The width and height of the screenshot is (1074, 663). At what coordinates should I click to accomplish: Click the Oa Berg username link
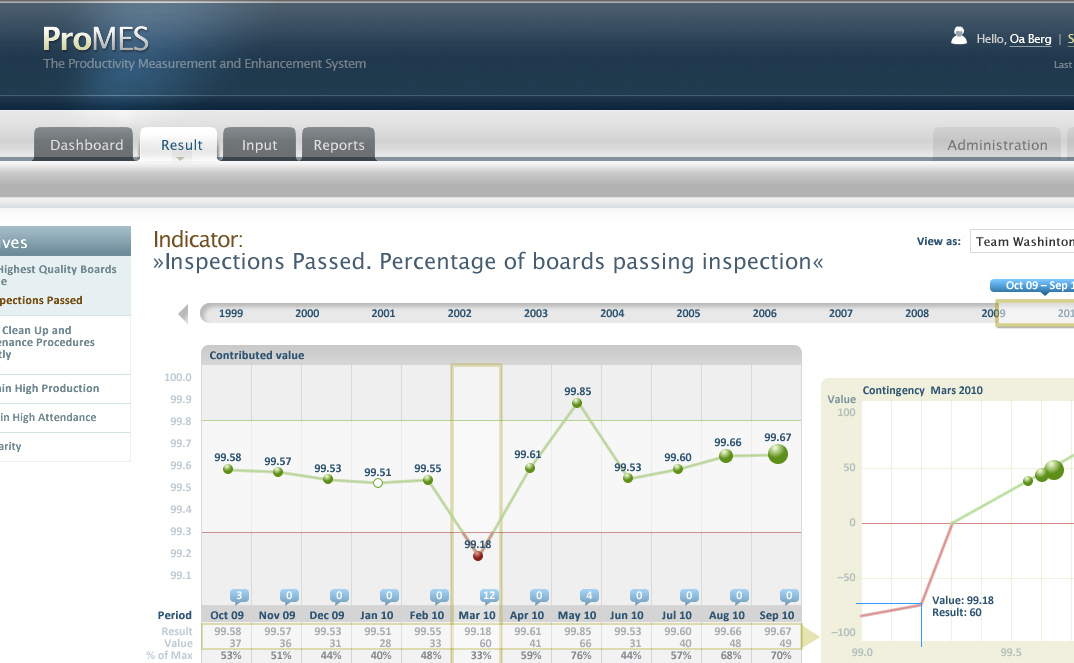coord(1030,39)
